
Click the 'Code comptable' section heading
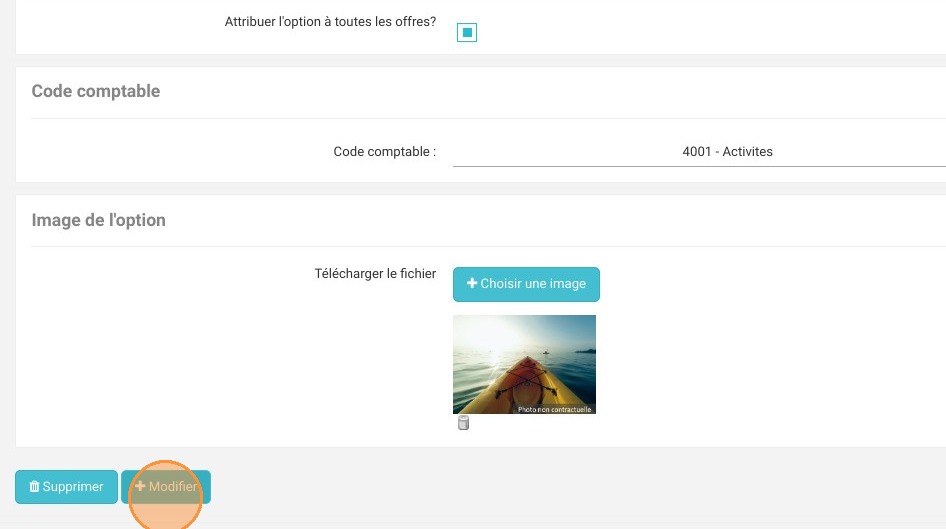click(96, 91)
